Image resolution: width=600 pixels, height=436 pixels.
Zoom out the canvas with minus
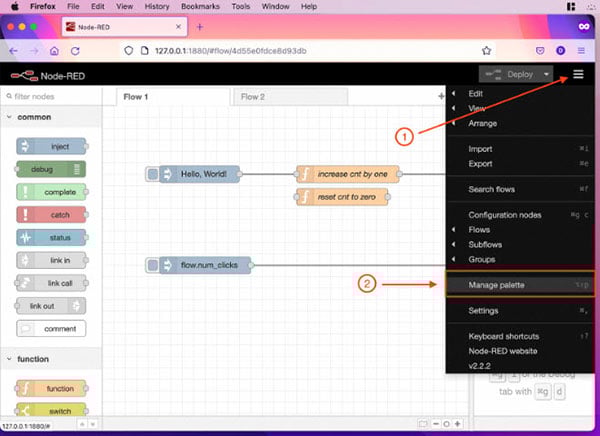[x=436, y=424]
